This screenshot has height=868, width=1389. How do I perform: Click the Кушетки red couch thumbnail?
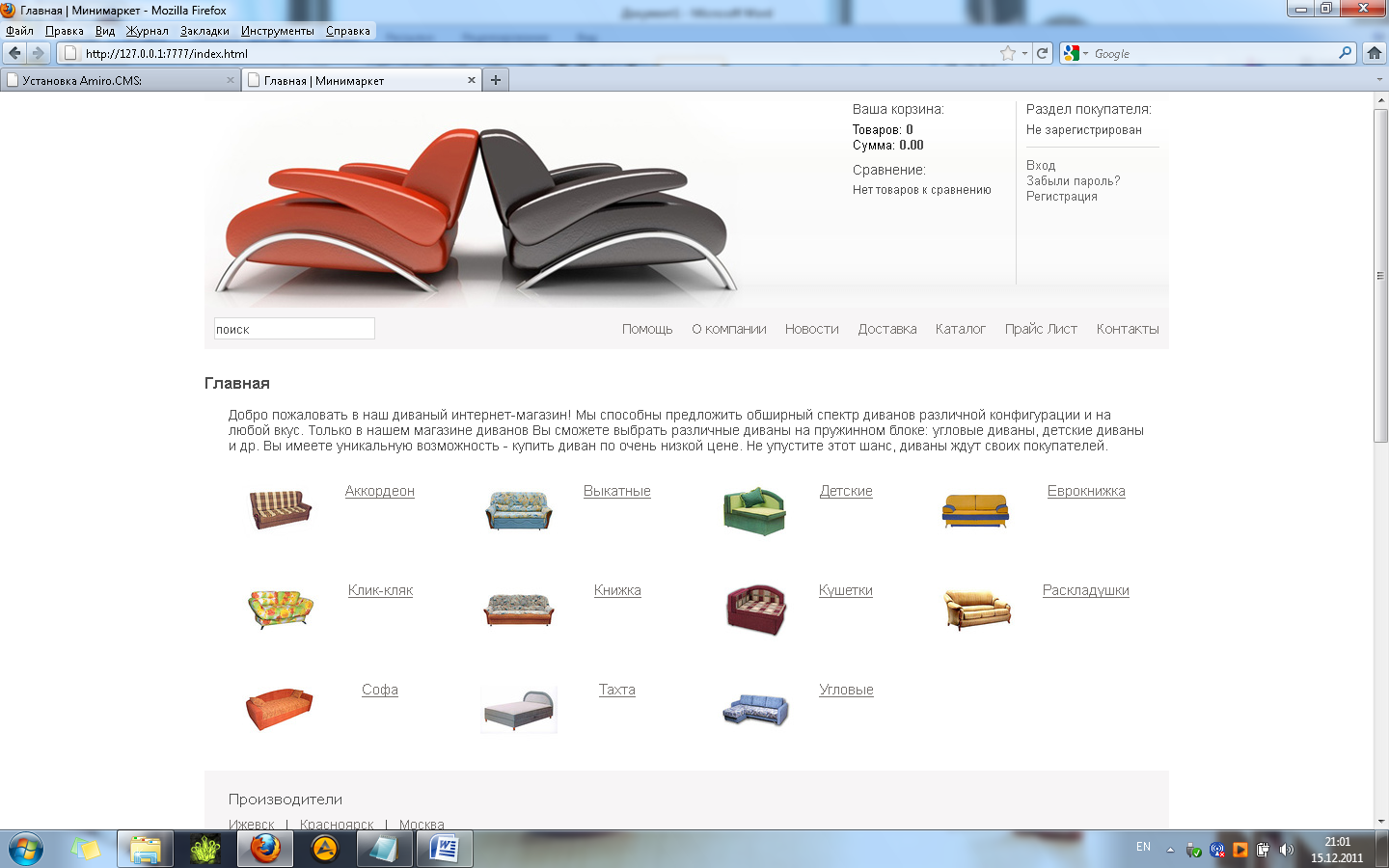pos(756,610)
